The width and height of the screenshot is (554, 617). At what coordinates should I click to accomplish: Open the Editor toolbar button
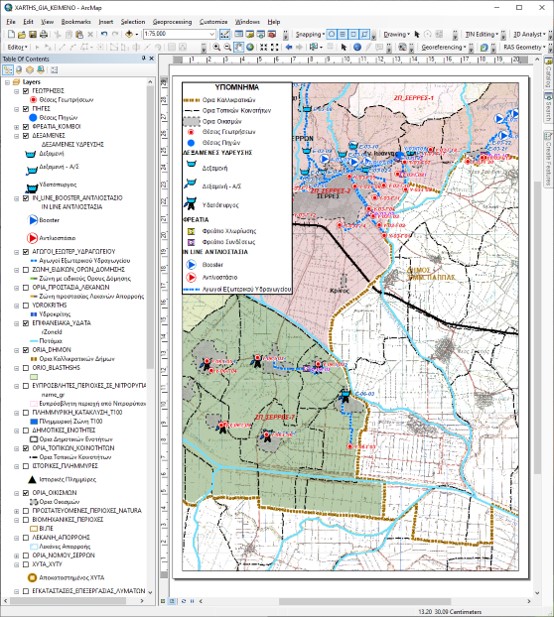[17, 47]
